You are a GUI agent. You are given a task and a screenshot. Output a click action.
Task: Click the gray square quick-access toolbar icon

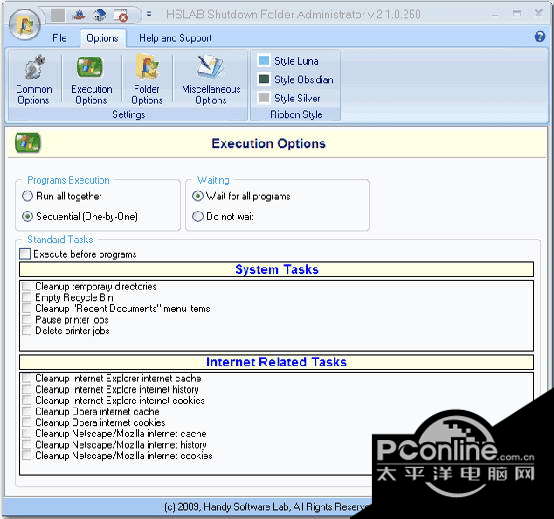point(58,15)
